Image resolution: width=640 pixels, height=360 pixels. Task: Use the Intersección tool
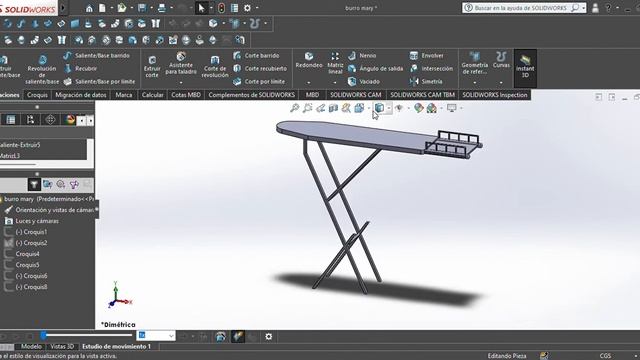tap(431, 69)
